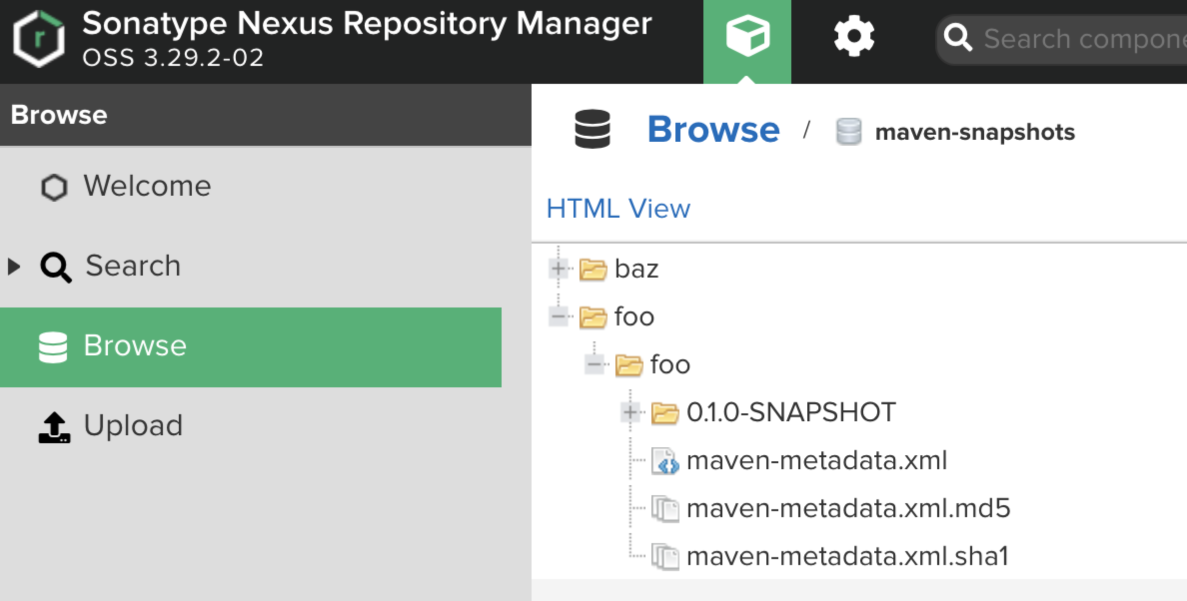Open Administration gear settings icon
The image size is (1187, 601).
coord(854,39)
